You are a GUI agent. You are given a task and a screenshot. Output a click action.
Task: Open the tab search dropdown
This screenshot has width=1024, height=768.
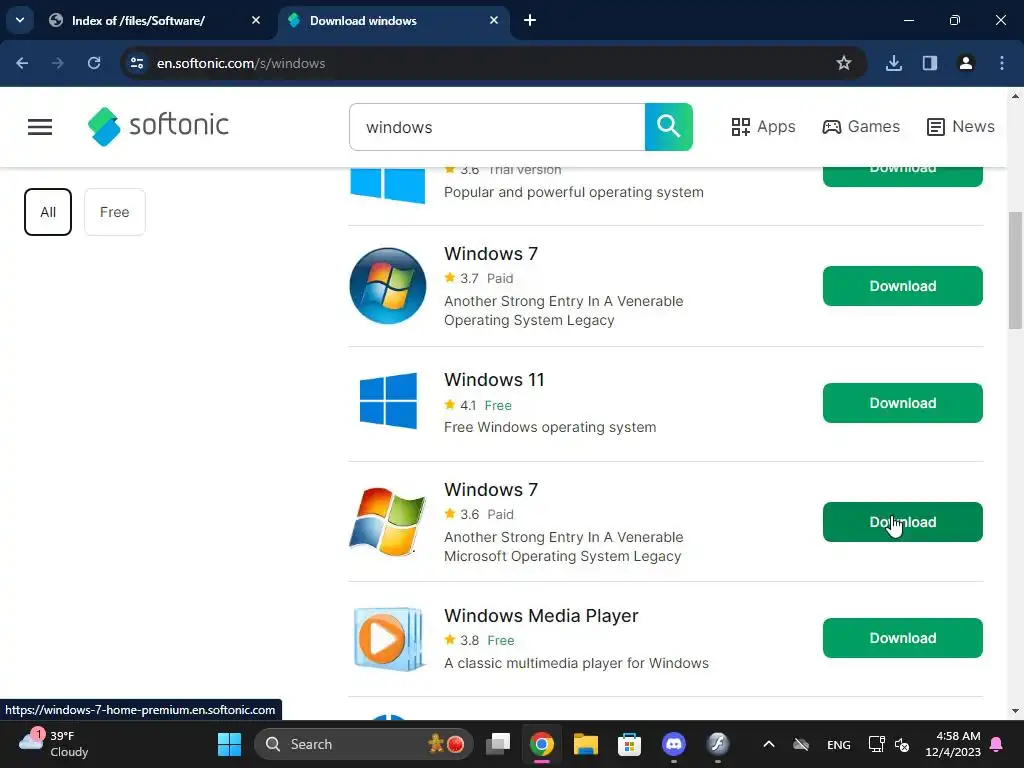coord(20,20)
